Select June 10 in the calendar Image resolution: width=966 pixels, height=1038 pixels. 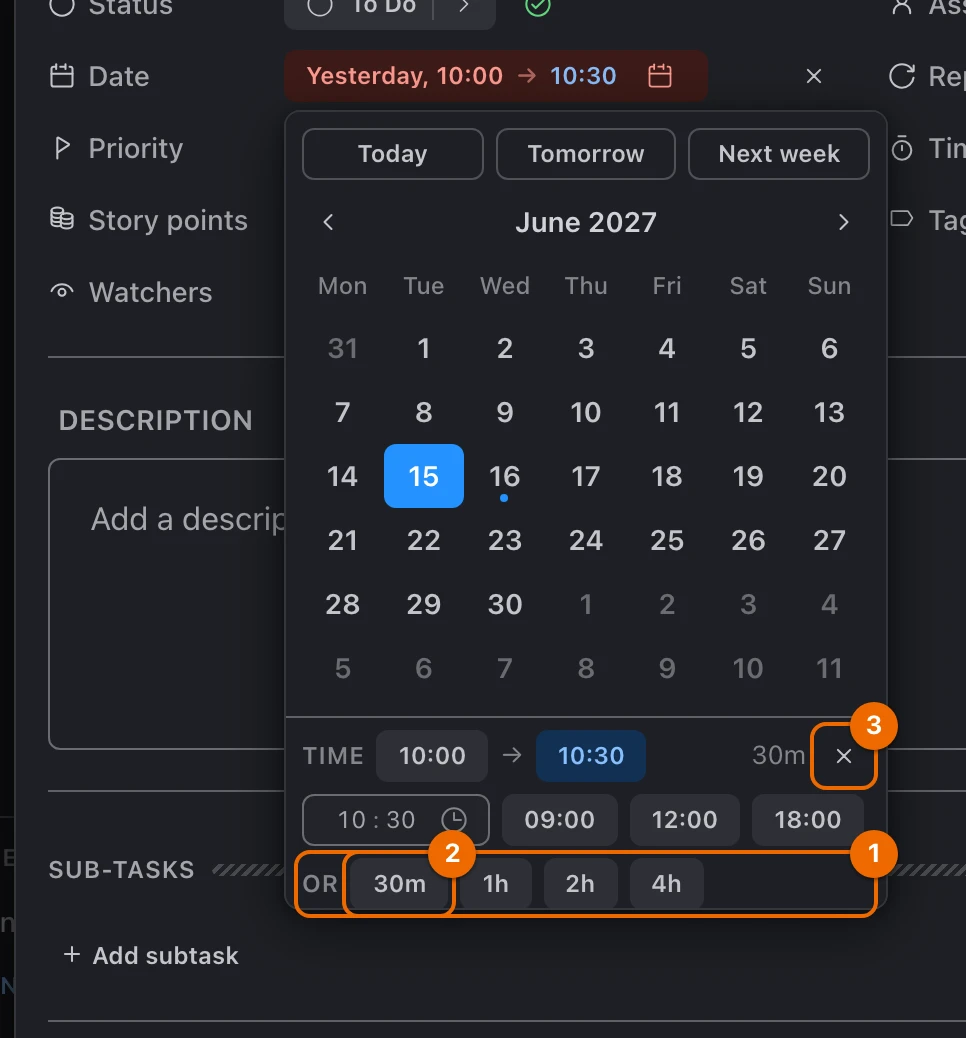(586, 412)
